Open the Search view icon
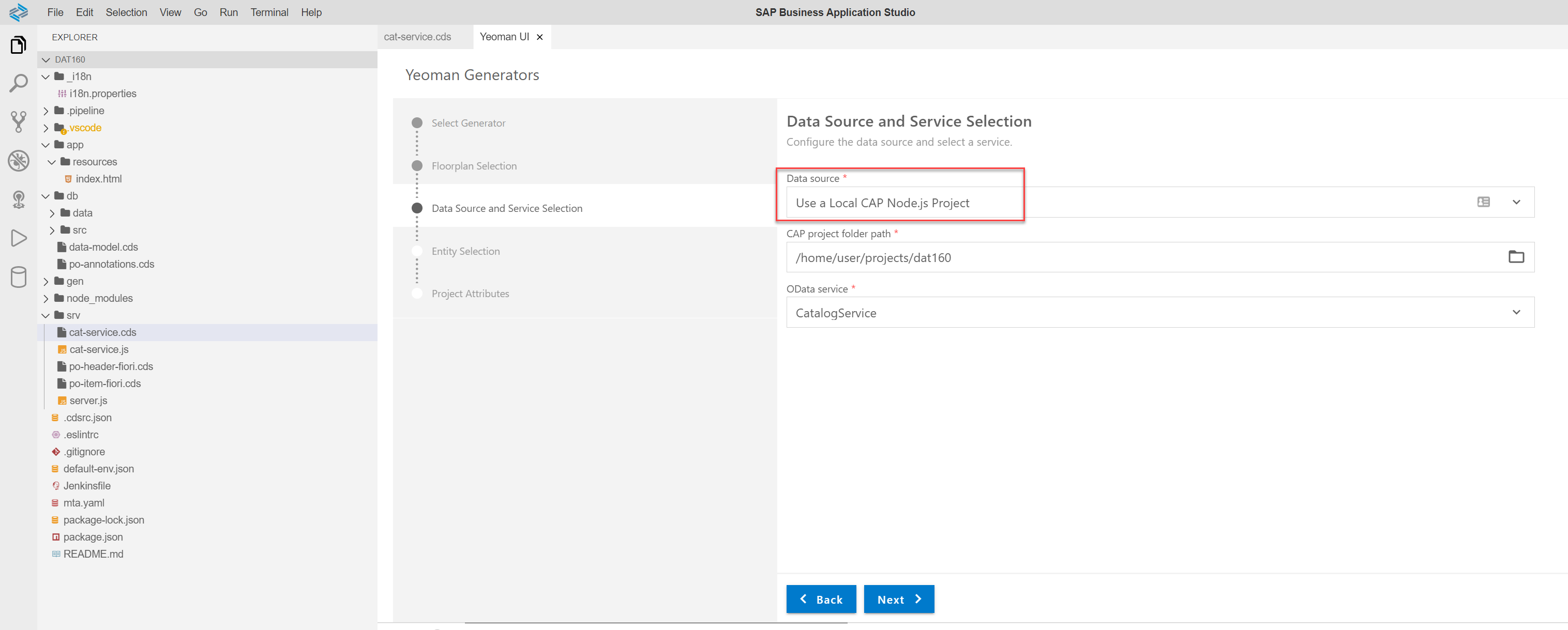The width and height of the screenshot is (1568, 630). coord(18,83)
